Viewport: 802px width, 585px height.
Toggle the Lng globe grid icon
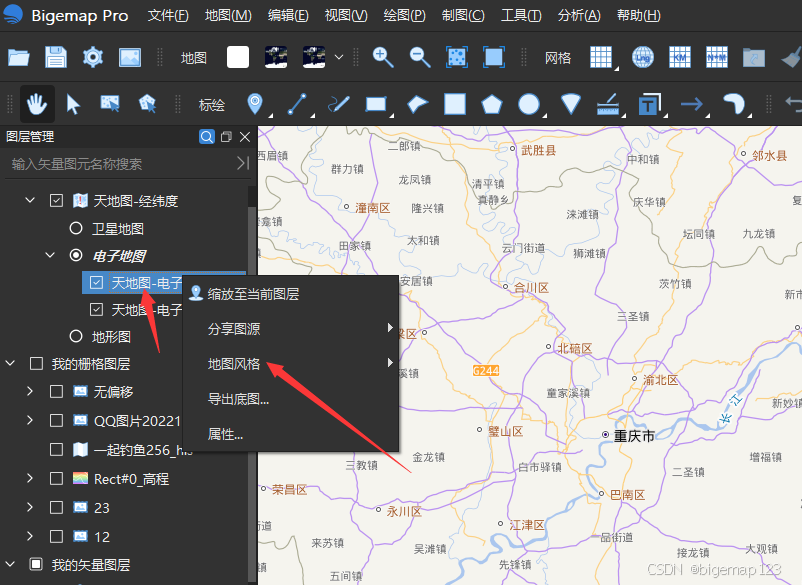[x=642, y=57]
